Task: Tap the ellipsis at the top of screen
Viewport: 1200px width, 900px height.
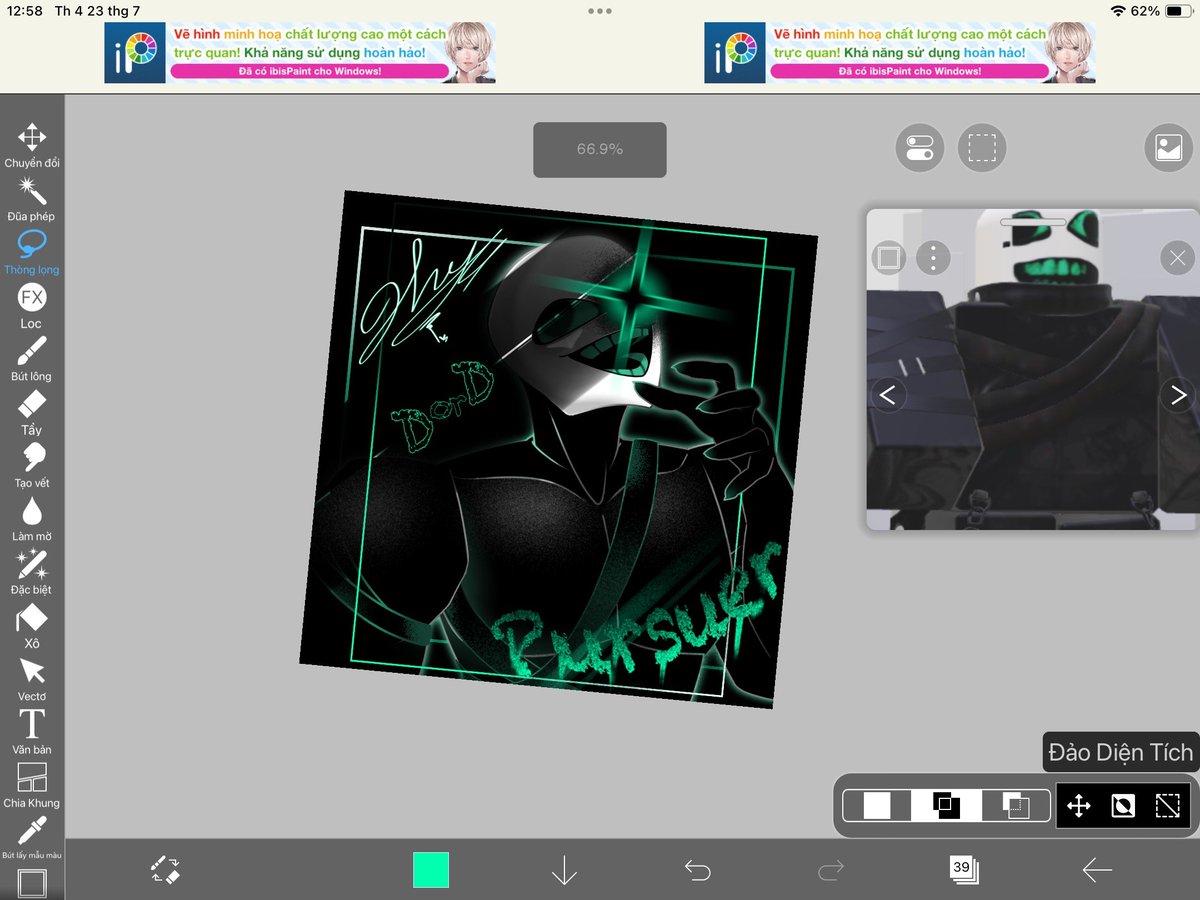Action: pos(600,11)
